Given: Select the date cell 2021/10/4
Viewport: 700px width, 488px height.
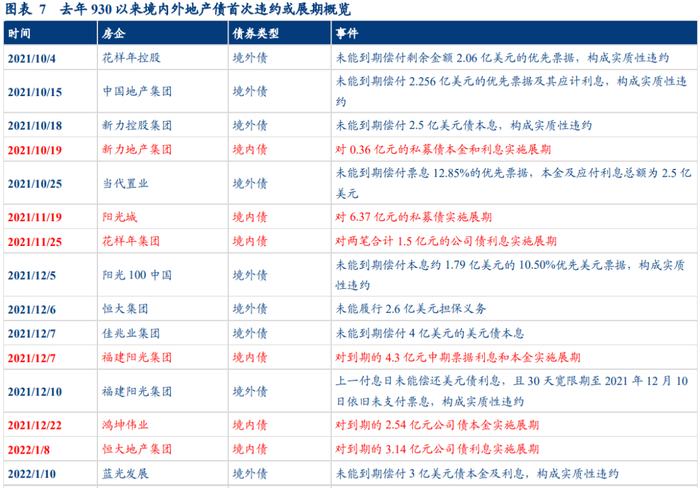Looking at the screenshot, I should [32, 58].
